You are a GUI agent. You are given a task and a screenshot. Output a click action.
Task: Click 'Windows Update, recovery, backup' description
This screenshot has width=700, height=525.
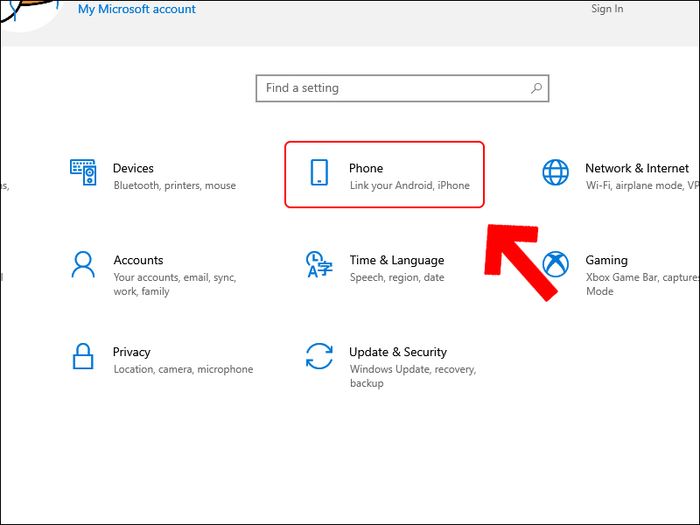coord(413,376)
